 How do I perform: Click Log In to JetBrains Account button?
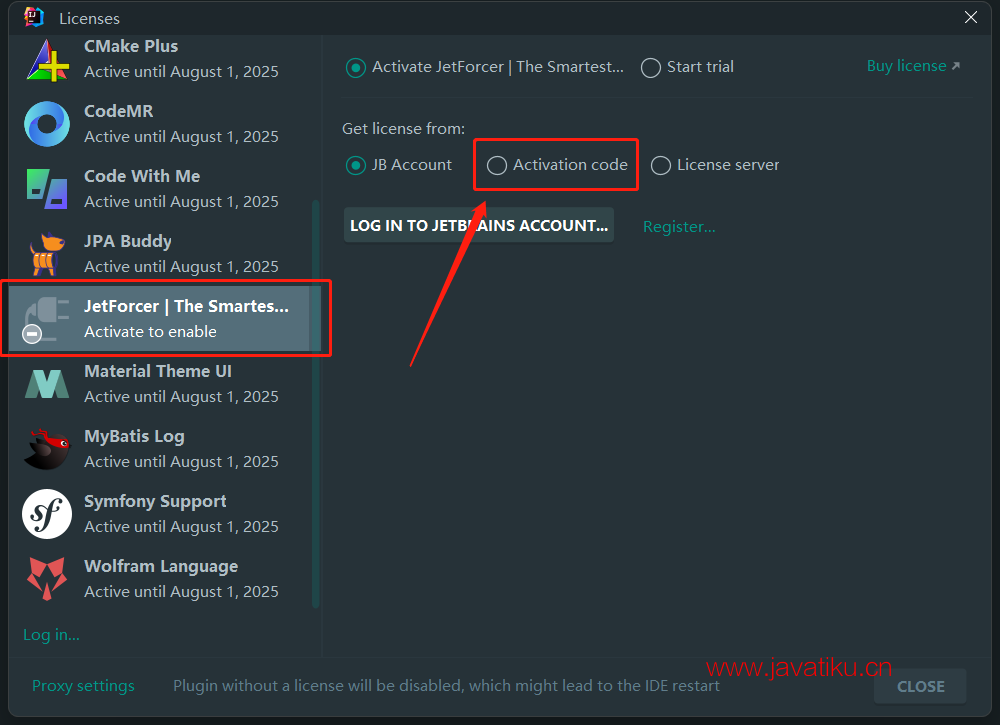coord(479,225)
